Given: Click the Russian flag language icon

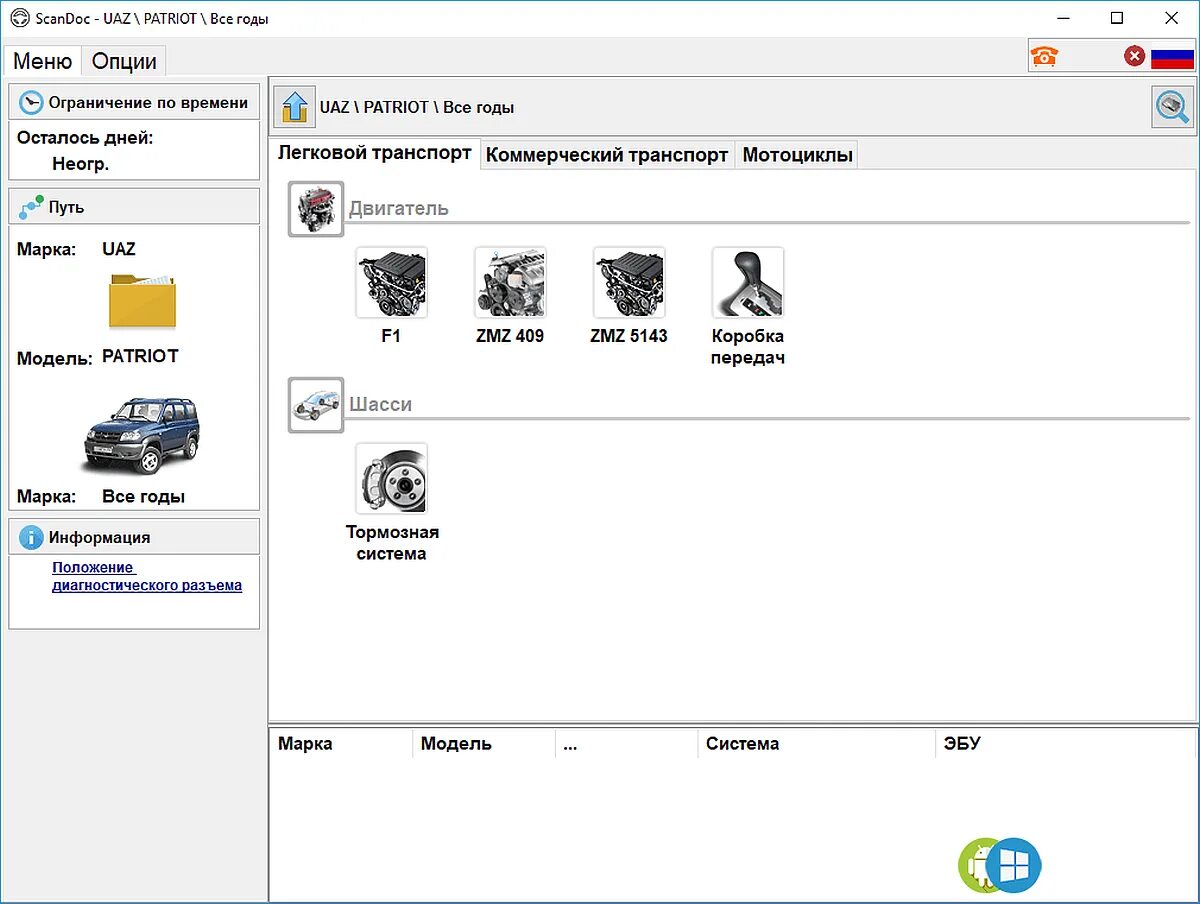Looking at the screenshot, I should tap(1172, 57).
